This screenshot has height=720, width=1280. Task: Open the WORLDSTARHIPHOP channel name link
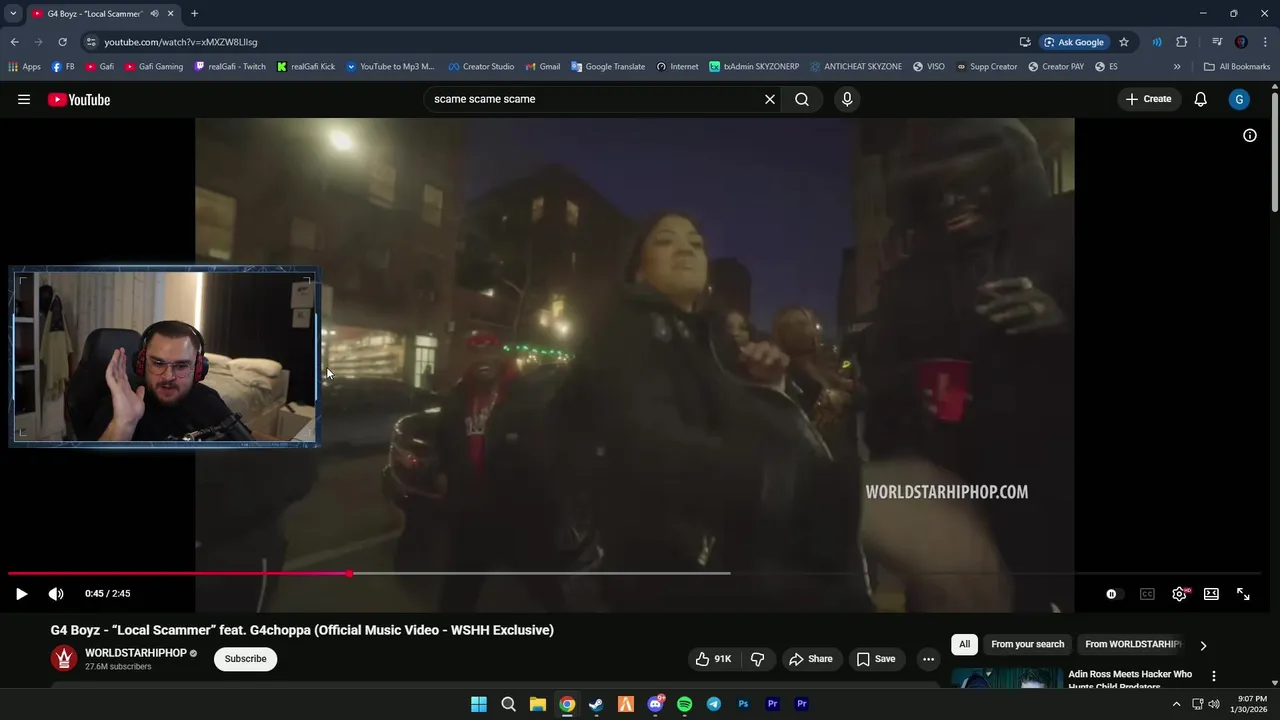point(136,653)
